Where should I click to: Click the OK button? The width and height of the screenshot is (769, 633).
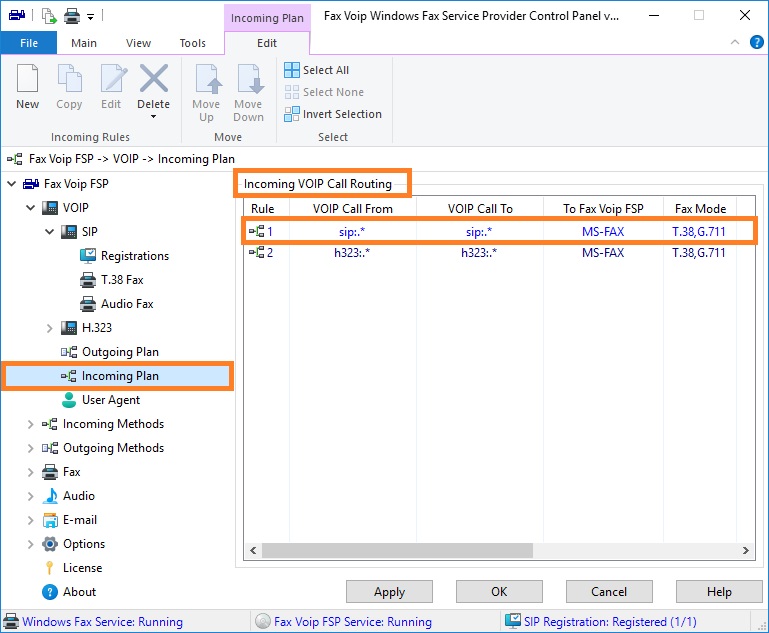499,592
